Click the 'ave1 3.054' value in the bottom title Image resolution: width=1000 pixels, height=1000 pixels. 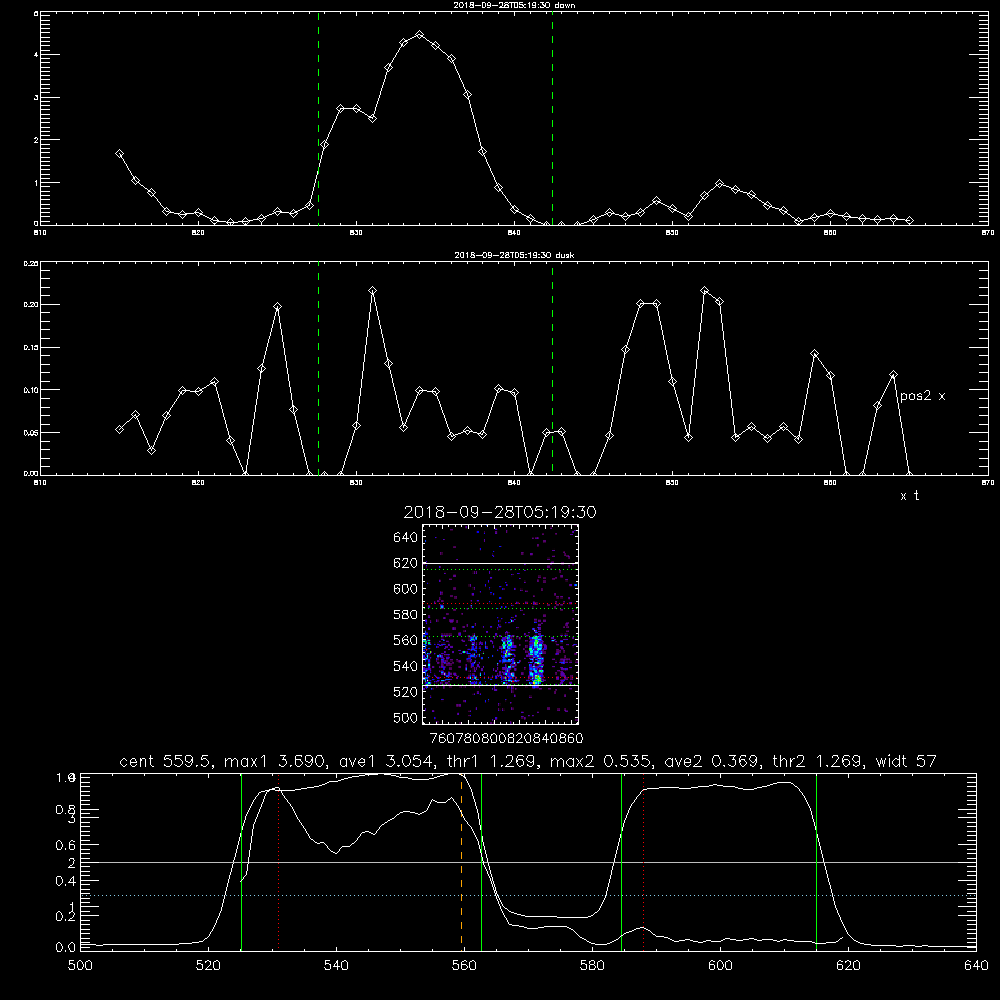(386, 761)
